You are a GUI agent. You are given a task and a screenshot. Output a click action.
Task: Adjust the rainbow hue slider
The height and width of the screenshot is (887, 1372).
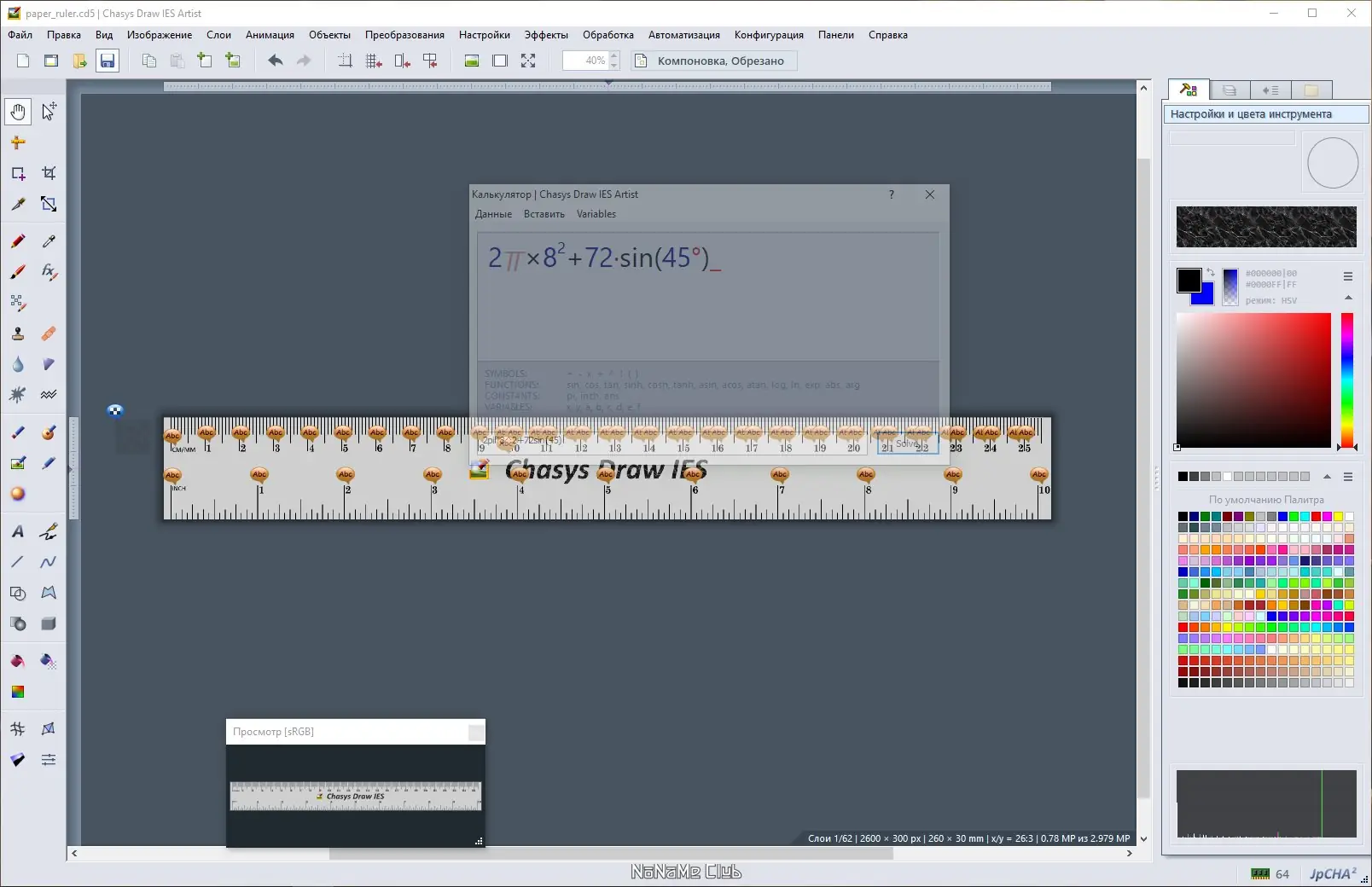[1347, 380]
